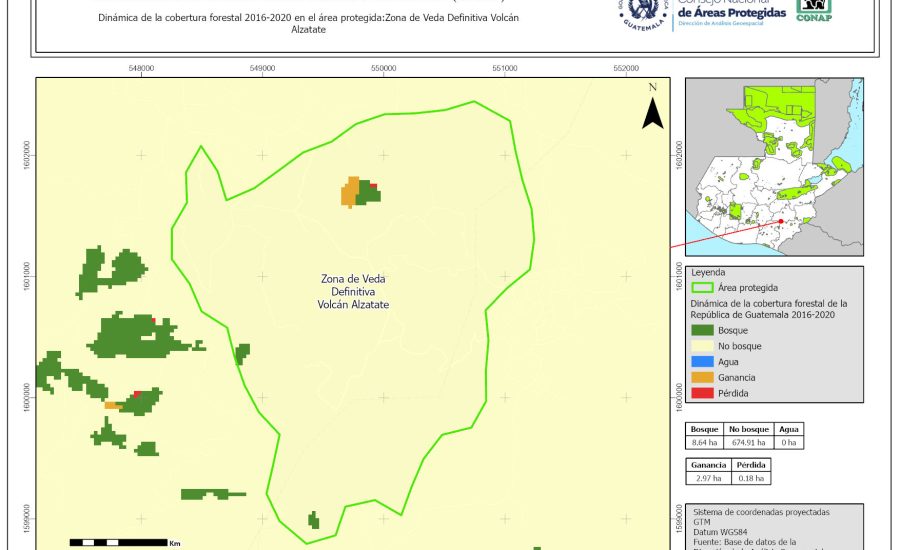The height and width of the screenshot is (550, 900).
Task: Select the pale yellow No bosque swatch
Action: point(702,346)
